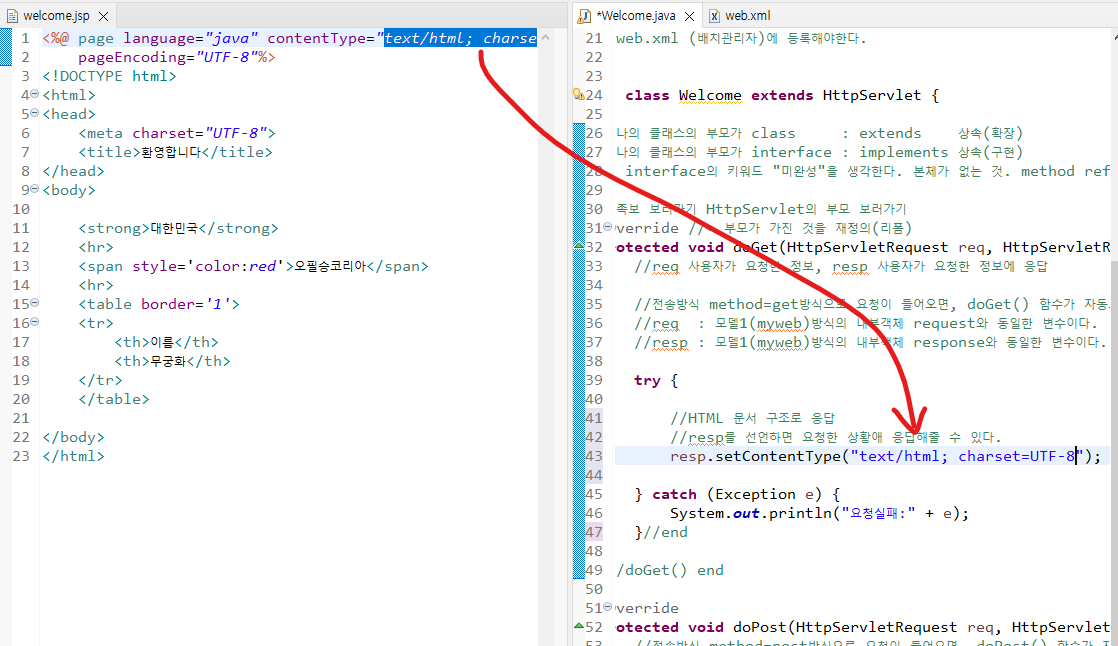This screenshot has width=1118, height=646.
Task: Click the scroll-up arrow of welcome.jsp editor
Action: pyautogui.click(x=545, y=37)
